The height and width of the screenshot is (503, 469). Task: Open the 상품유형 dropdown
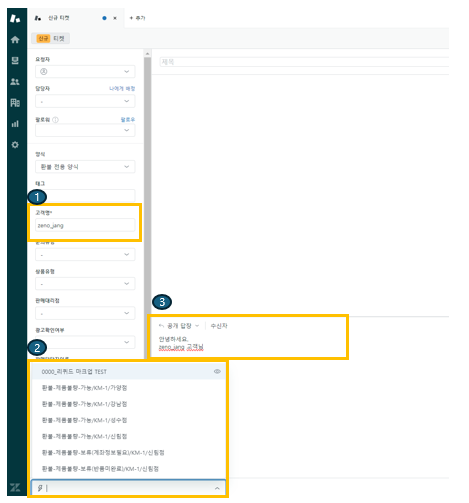(85, 284)
